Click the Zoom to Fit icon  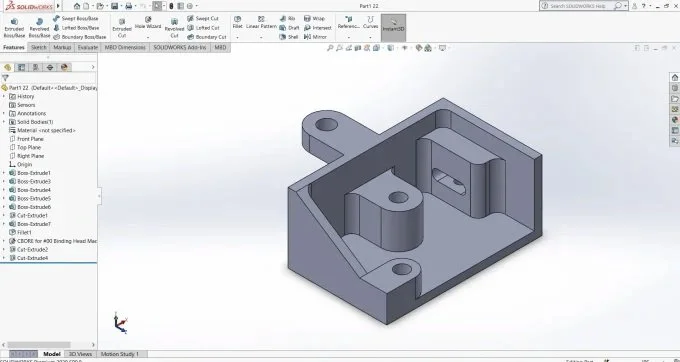point(330,48)
